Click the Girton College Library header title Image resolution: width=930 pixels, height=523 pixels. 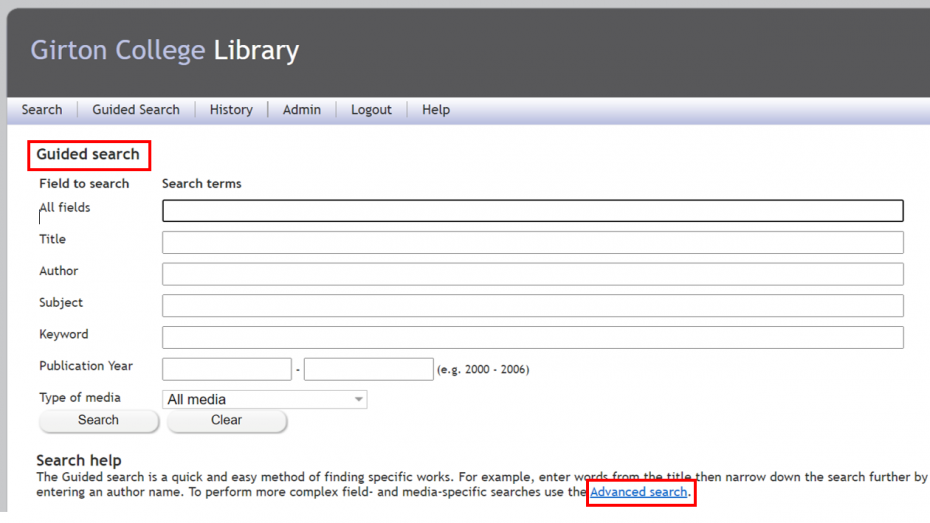165,50
